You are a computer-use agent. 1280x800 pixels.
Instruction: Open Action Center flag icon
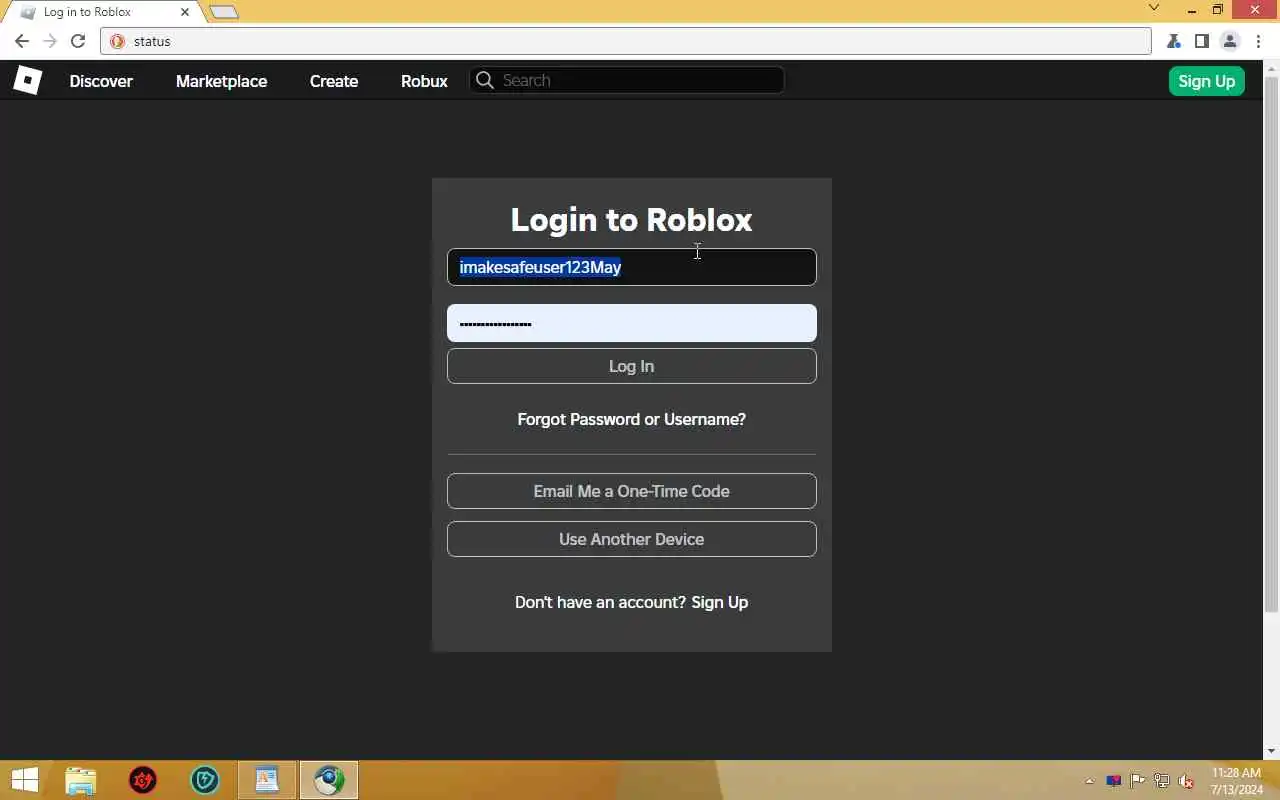point(1137,781)
